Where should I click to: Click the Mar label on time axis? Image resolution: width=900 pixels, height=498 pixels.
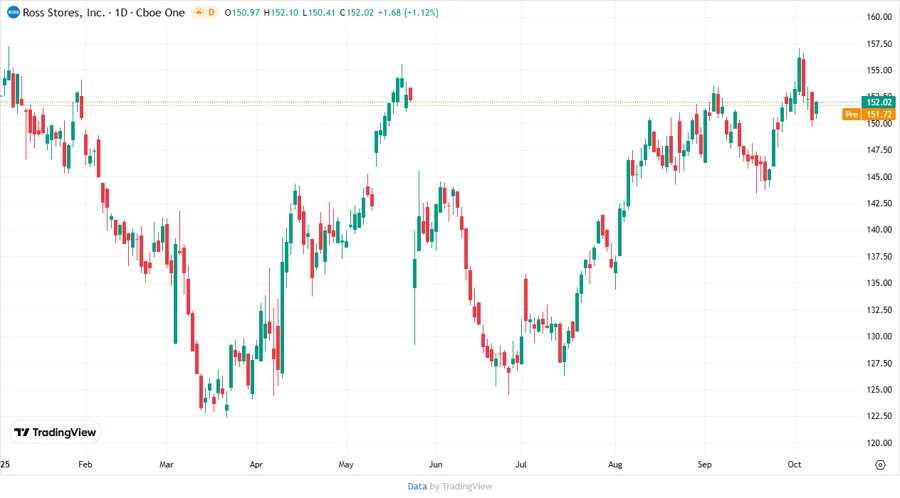click(167, 465)
